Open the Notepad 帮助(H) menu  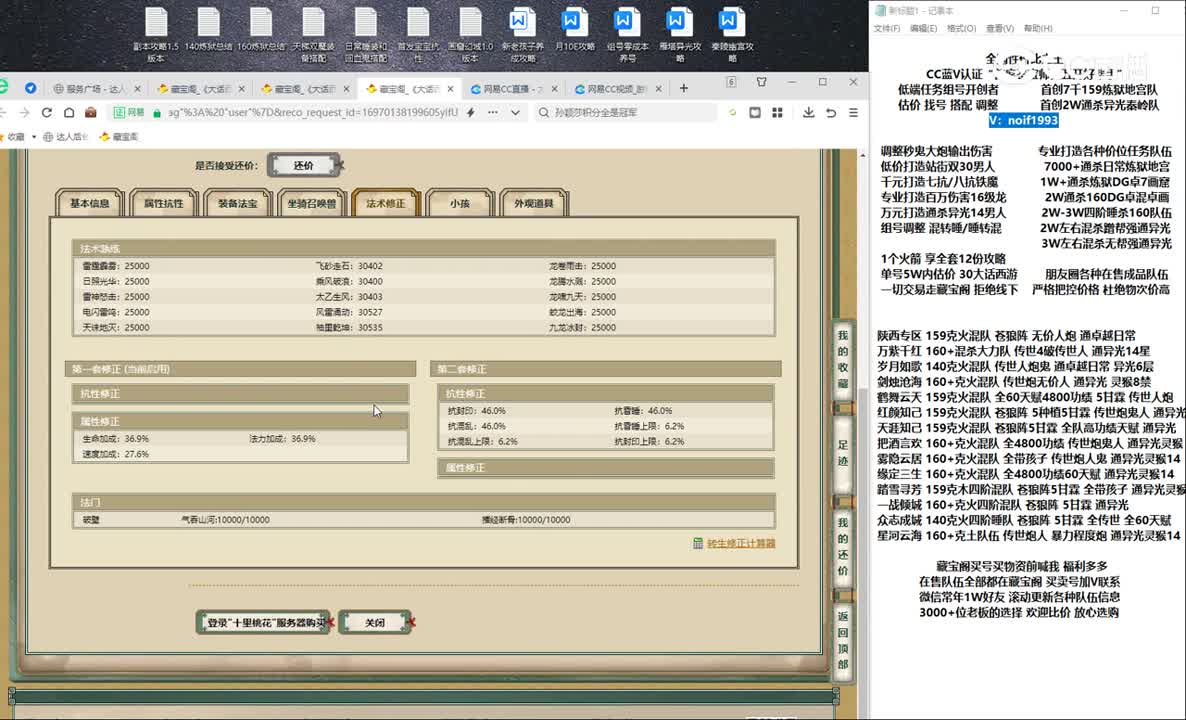click(1038, 29)
